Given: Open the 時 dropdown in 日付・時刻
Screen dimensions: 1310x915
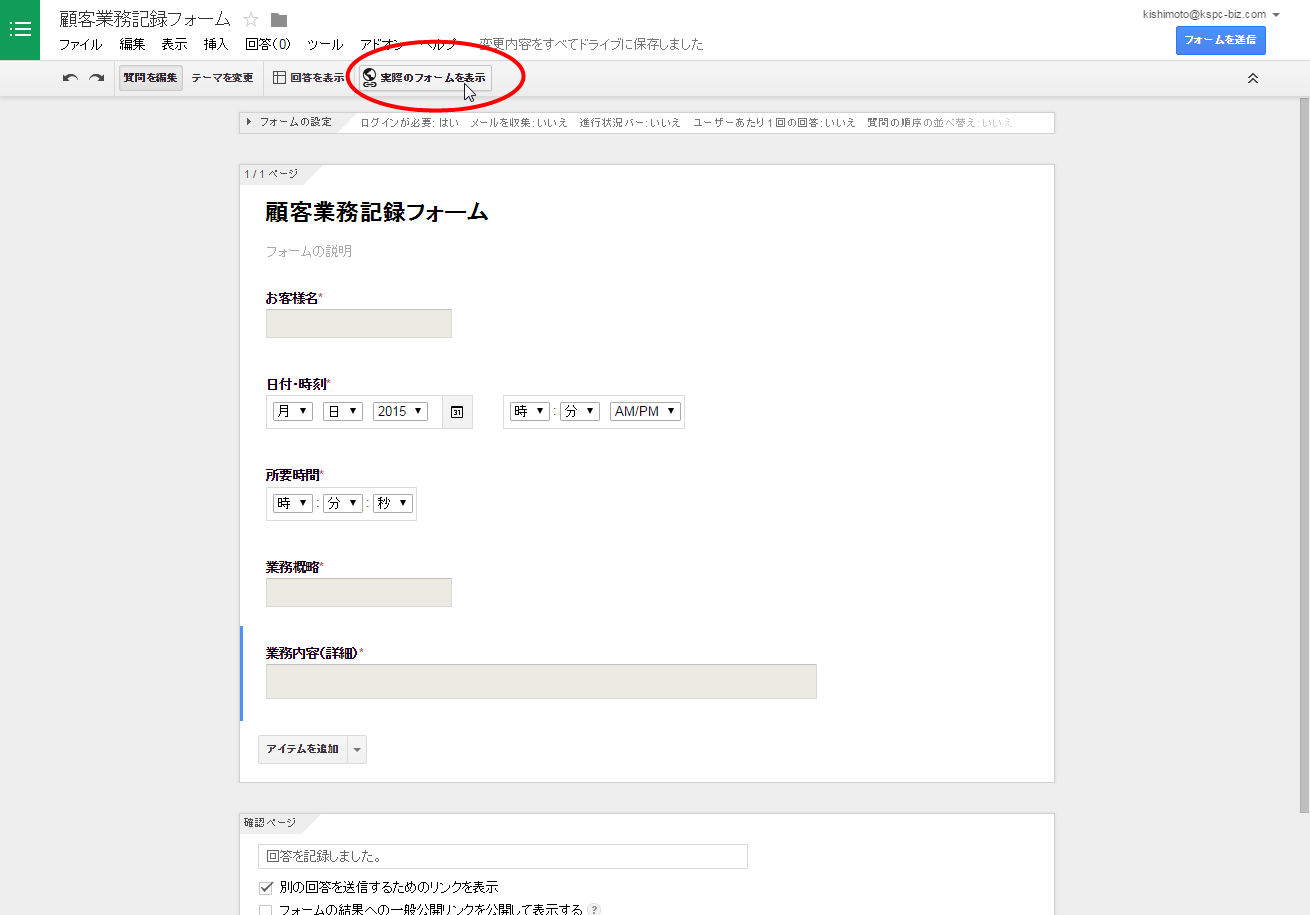Looking at the screenshot, I should click(530, 411).
